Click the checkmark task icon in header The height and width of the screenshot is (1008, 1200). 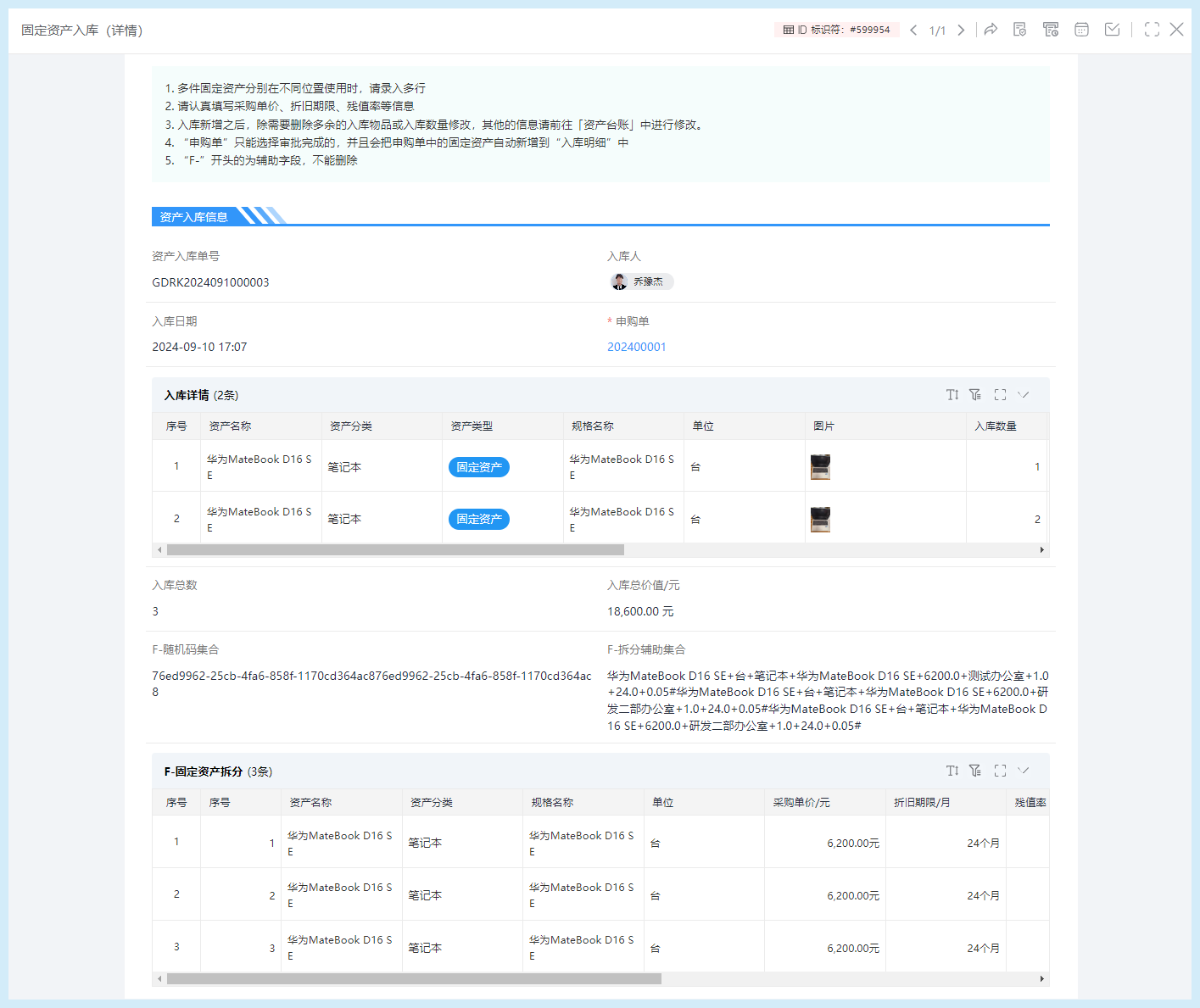pyautogui.click(x=1112, y=30)
